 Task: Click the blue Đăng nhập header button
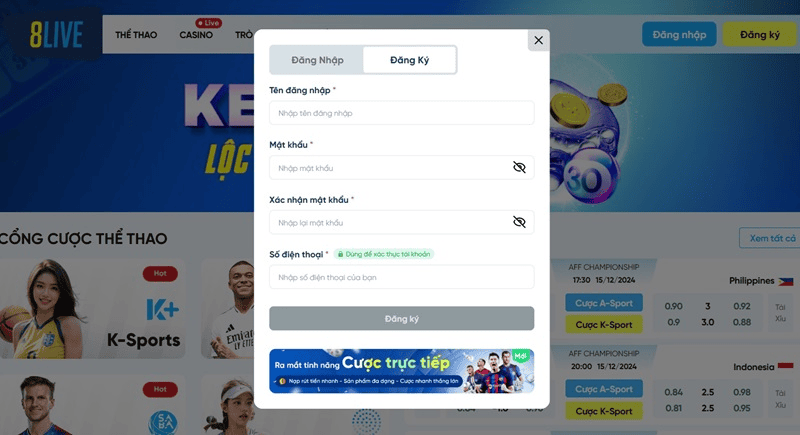tap(679, 34)
